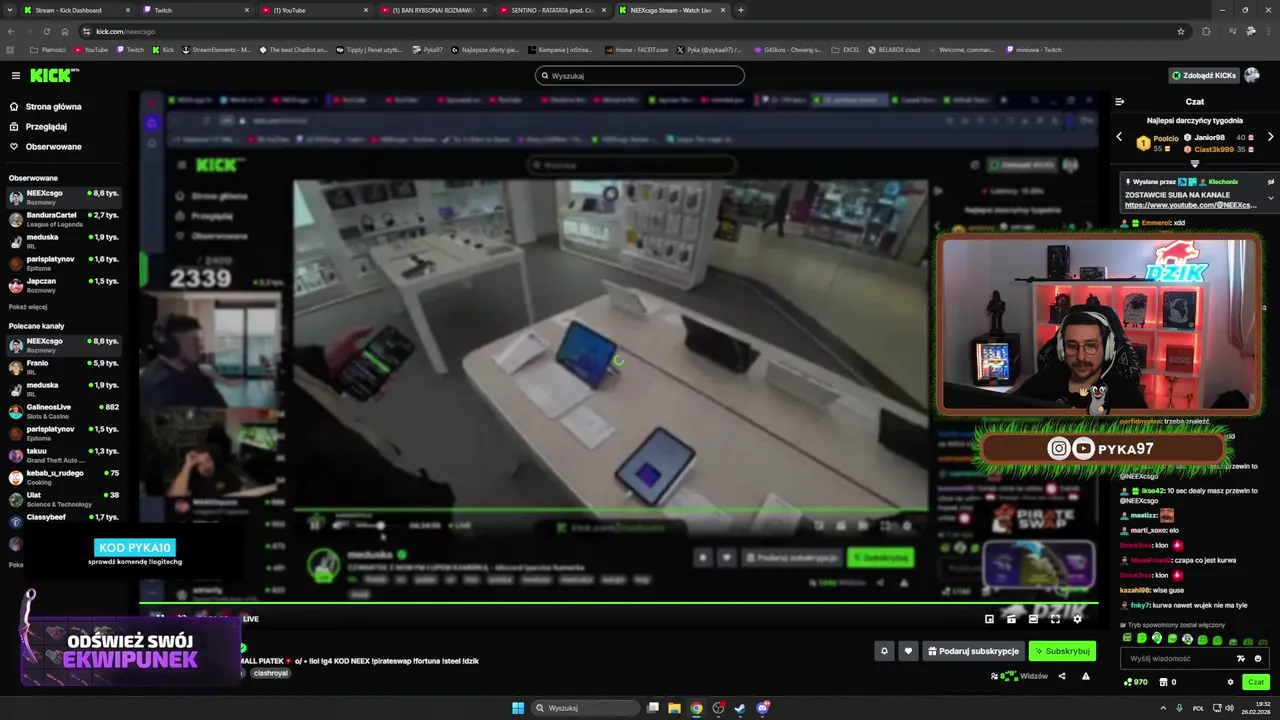
Task: Switch to SENTINO - RATATATA tab
Action: coord(552,10)
